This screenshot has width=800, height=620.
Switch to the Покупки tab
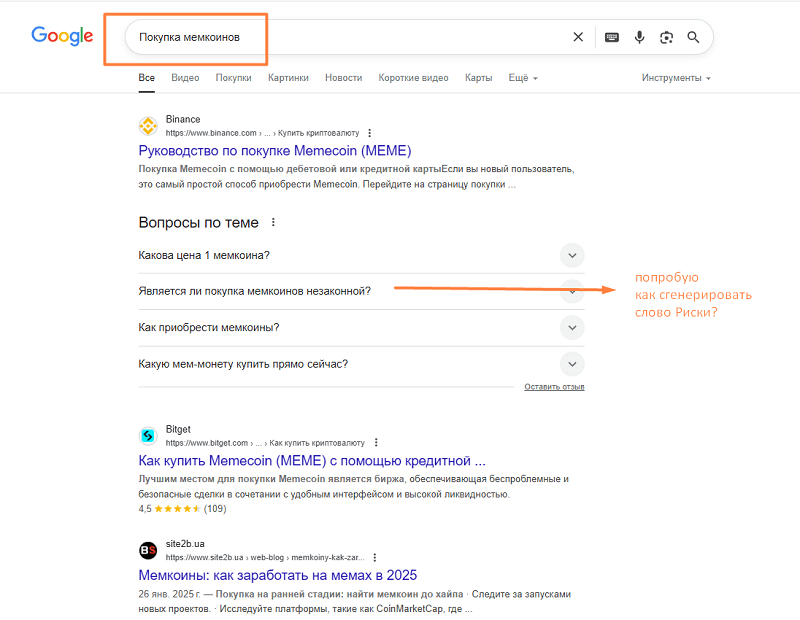(234, 78)
